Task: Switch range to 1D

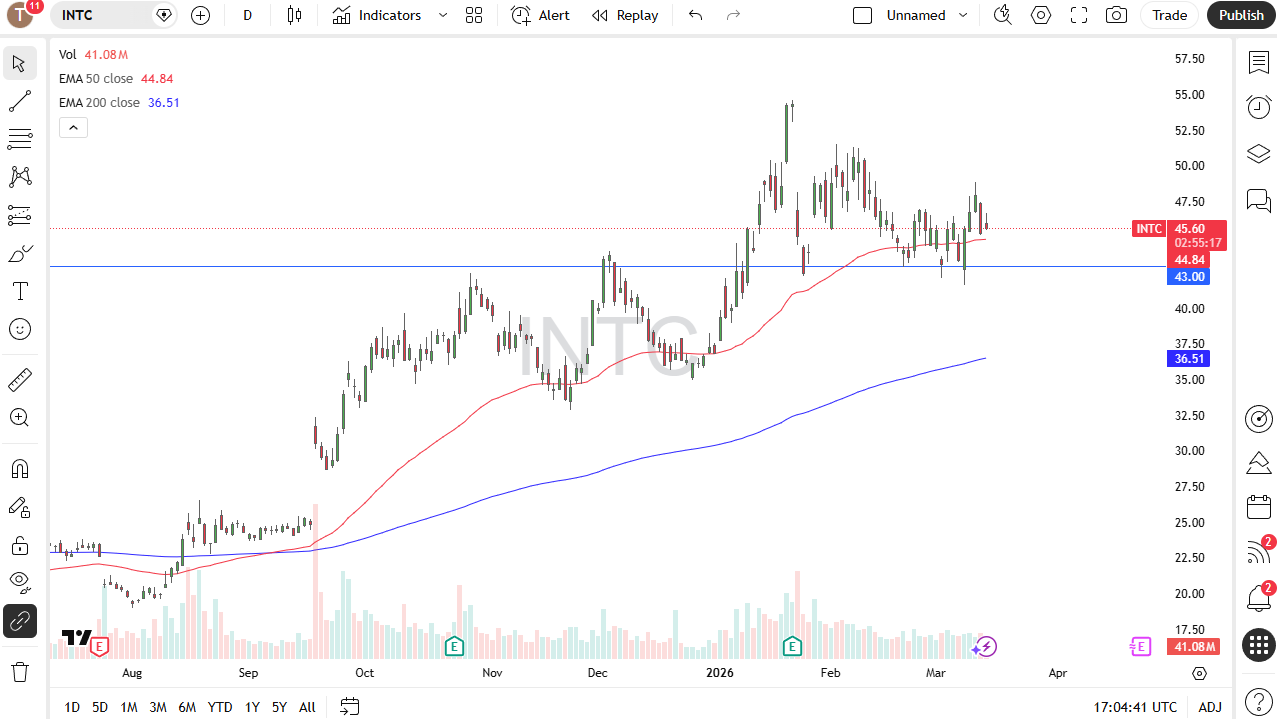Action: pyautogui.click(x=72, y=707)
